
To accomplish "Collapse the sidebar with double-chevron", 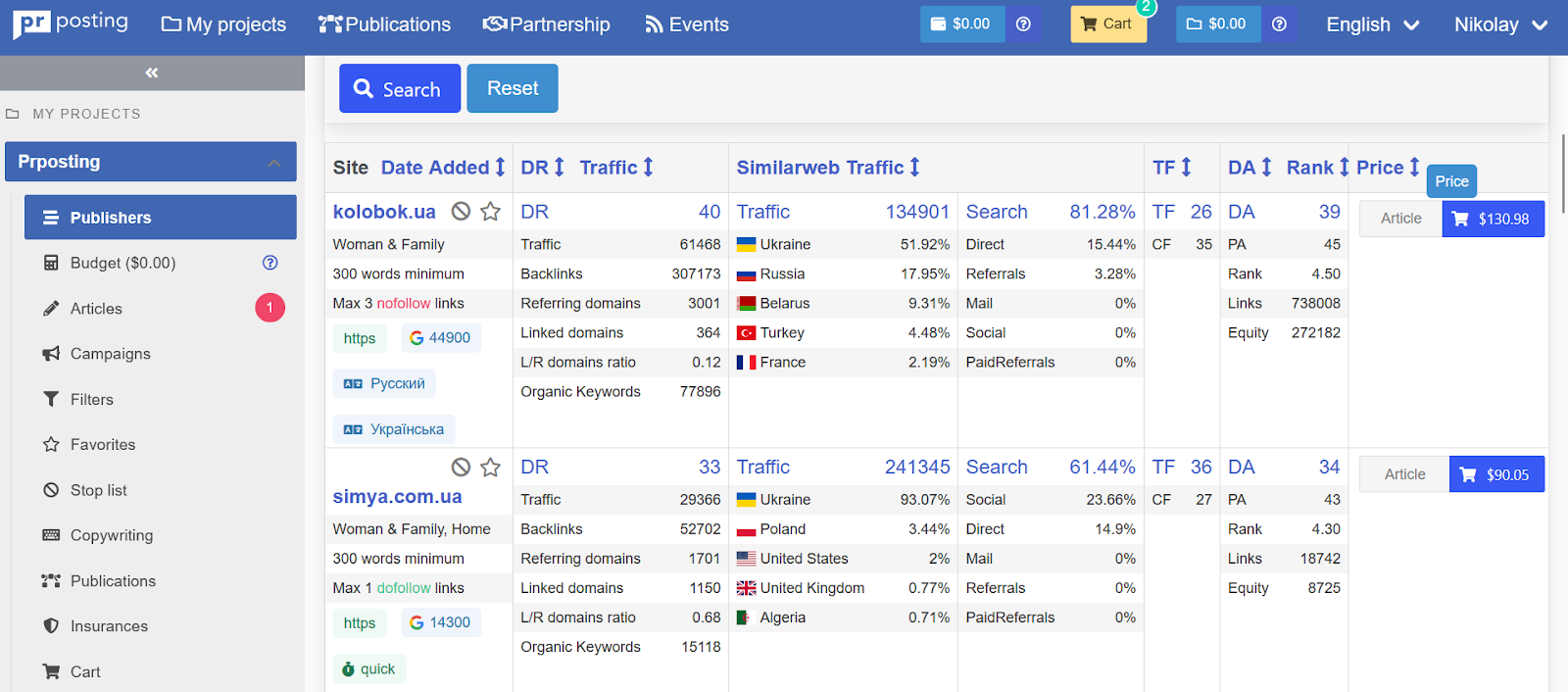I will coord(152,73).
